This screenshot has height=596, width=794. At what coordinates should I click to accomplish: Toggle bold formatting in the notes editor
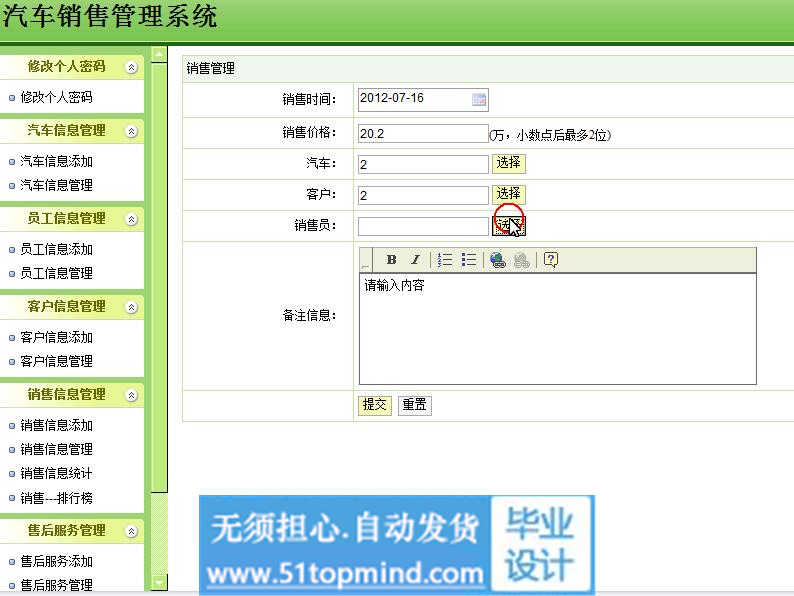pos(392,260)
